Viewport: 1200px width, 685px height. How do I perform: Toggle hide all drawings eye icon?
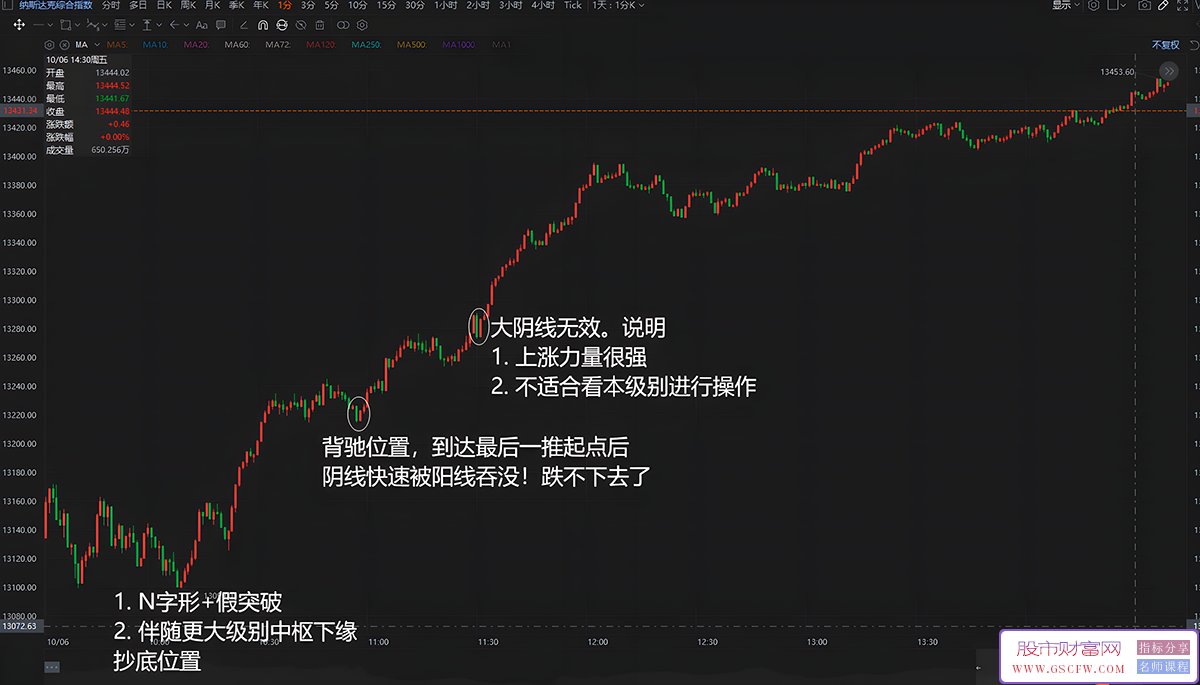tap(300, 24)
